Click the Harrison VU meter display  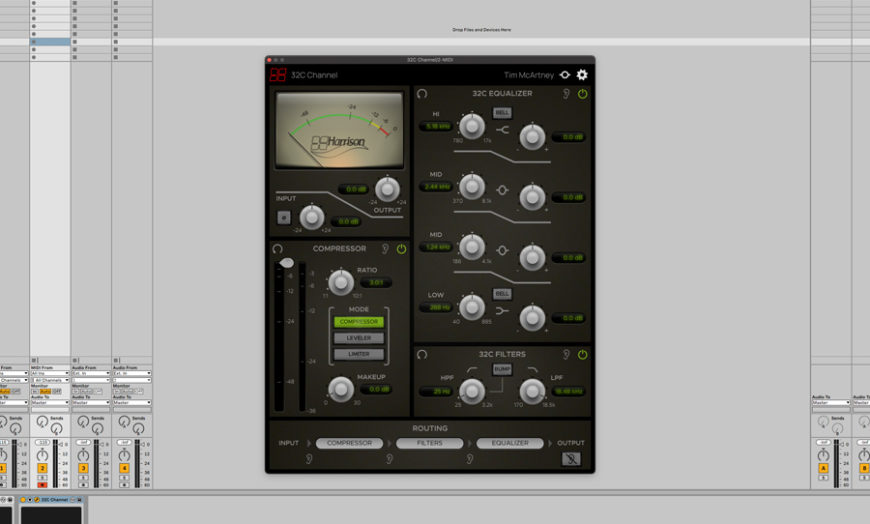340,130
